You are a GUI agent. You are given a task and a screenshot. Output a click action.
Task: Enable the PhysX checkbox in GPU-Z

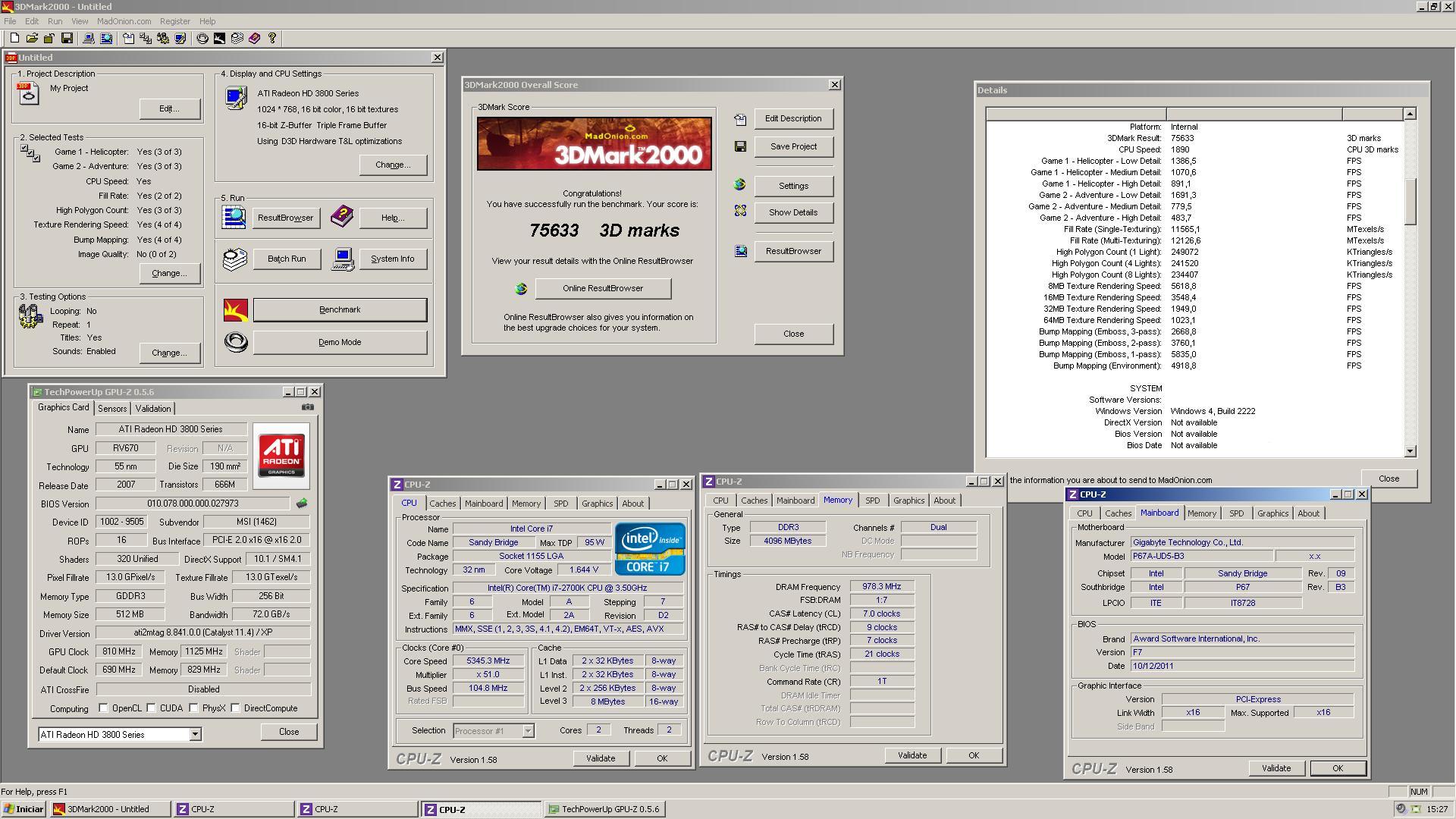(x=194, y=708)
